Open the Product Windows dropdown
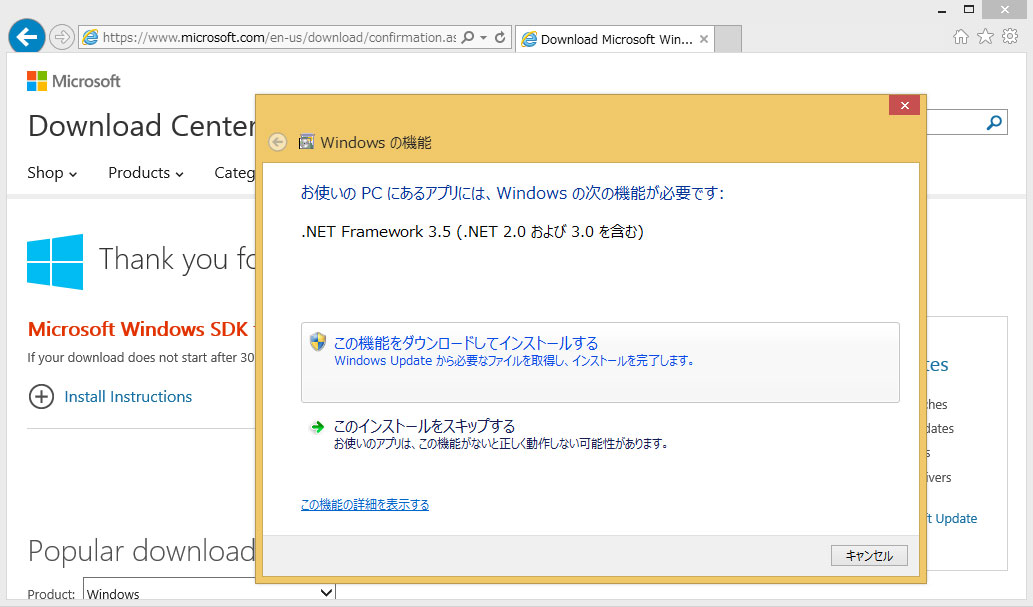Viewport: 1033px width, 607px height. [x=209, y=593]
